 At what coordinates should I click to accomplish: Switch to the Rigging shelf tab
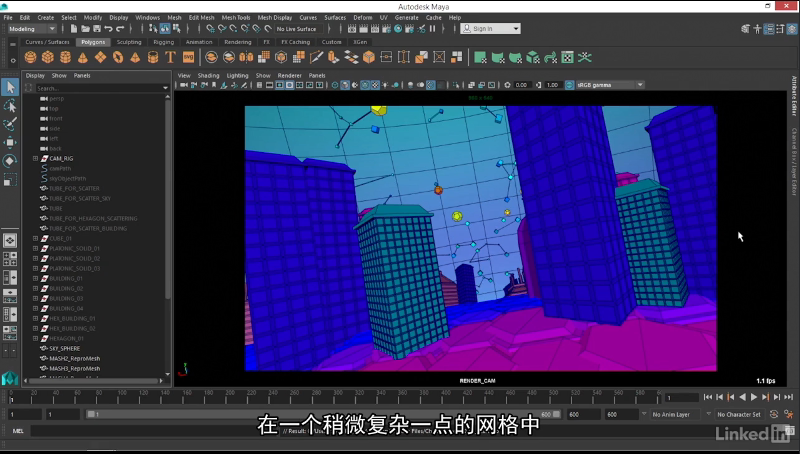[x=164, y=42]
